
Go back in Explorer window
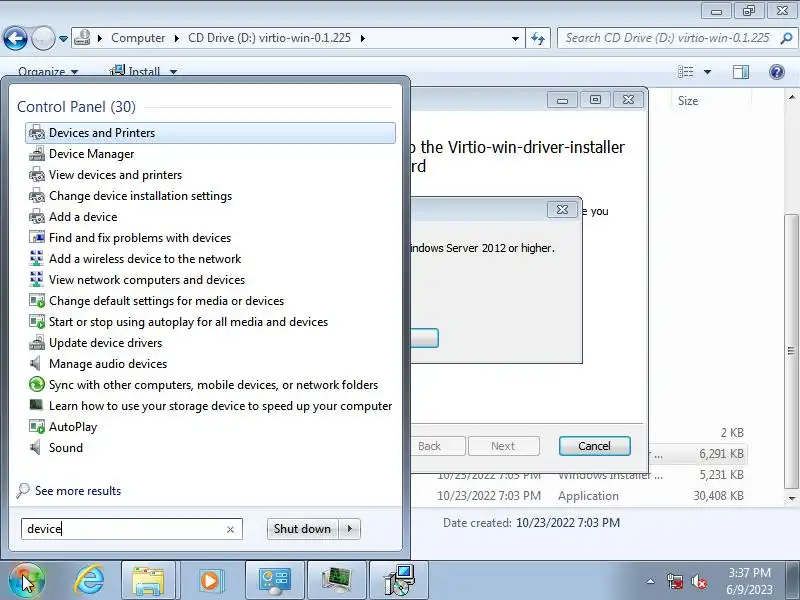pyautogui.click(x=15, y=38)
